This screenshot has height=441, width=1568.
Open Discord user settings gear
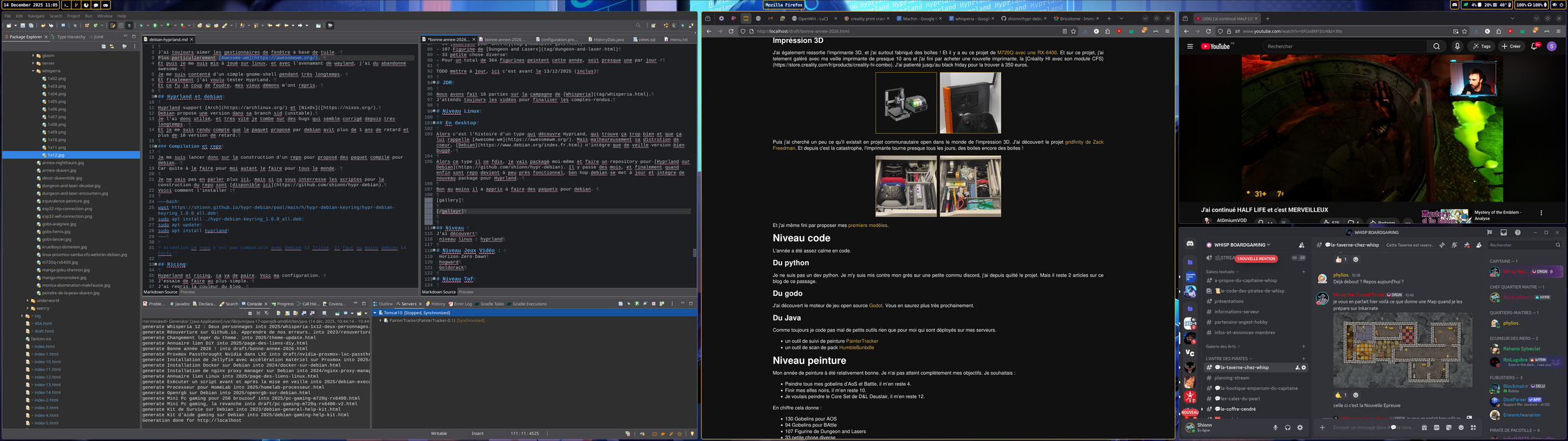(1300, 427)
